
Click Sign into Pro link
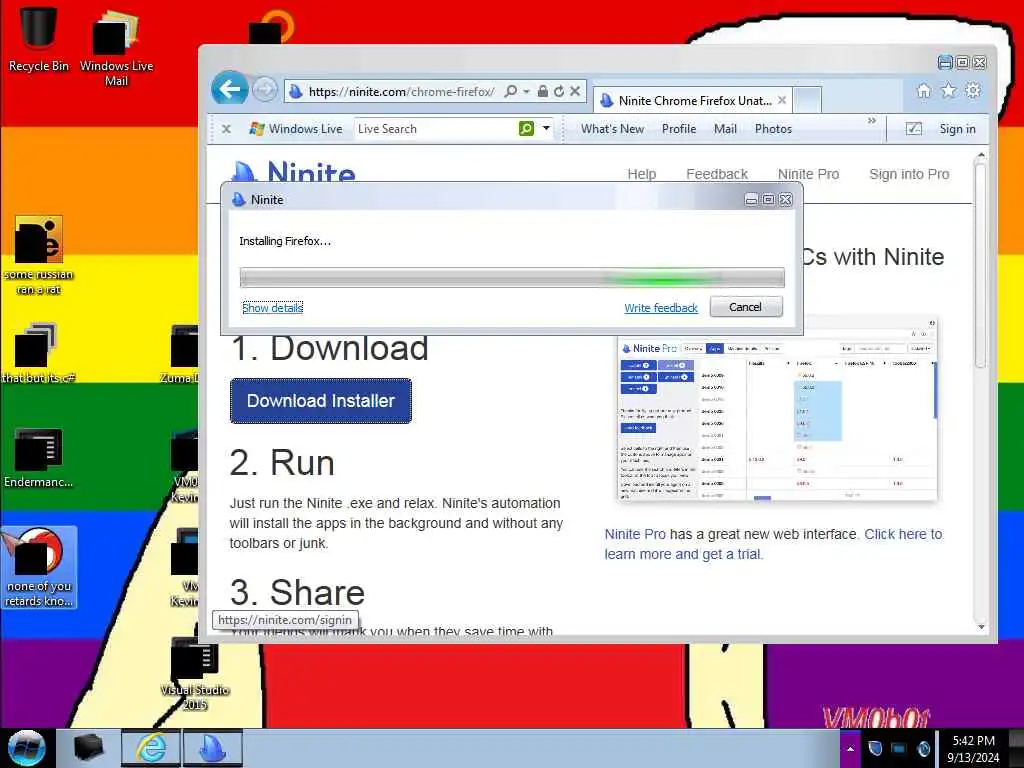tap(909, 174)
